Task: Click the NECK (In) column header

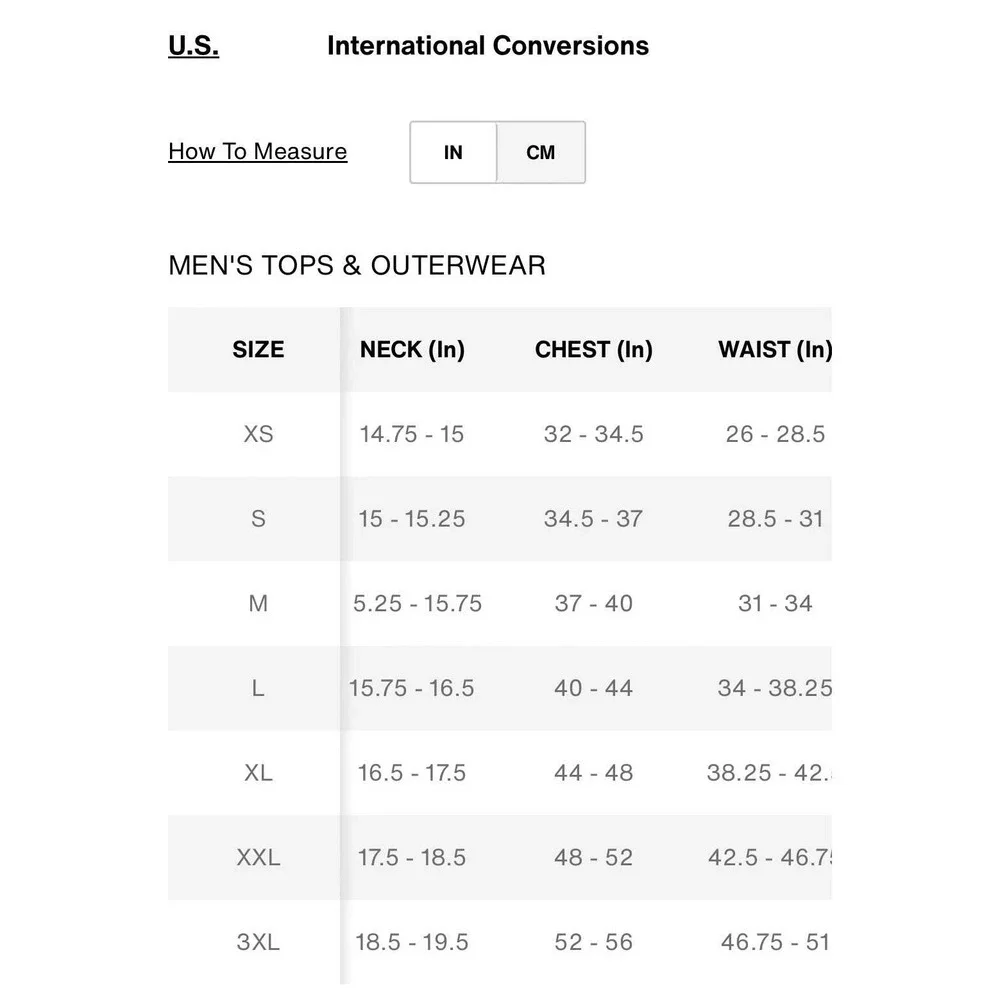Action: point(412,350)
